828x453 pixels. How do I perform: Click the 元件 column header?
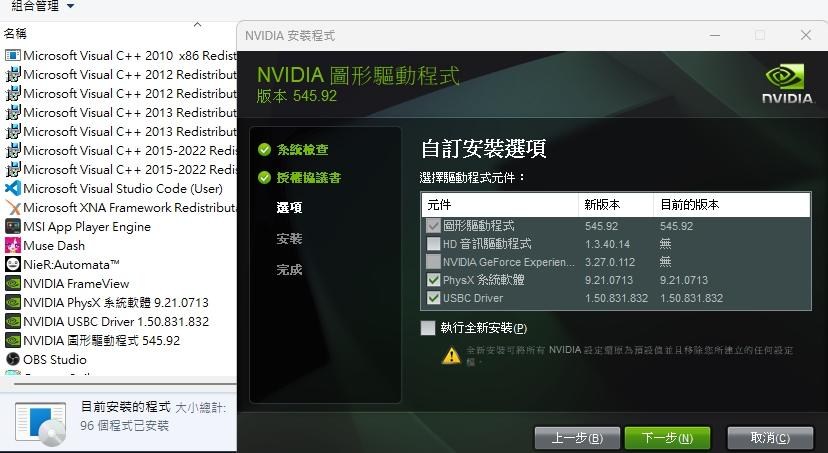[500, 205]
